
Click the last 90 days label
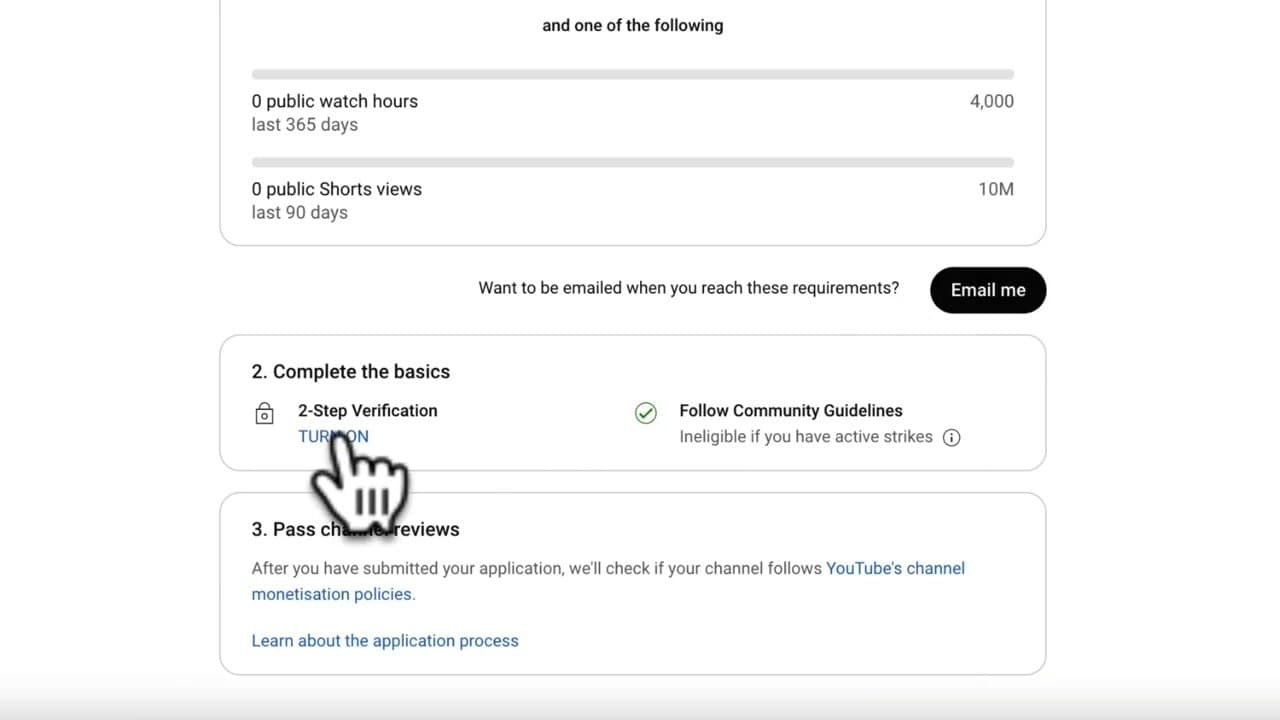(x=299, y=212)
